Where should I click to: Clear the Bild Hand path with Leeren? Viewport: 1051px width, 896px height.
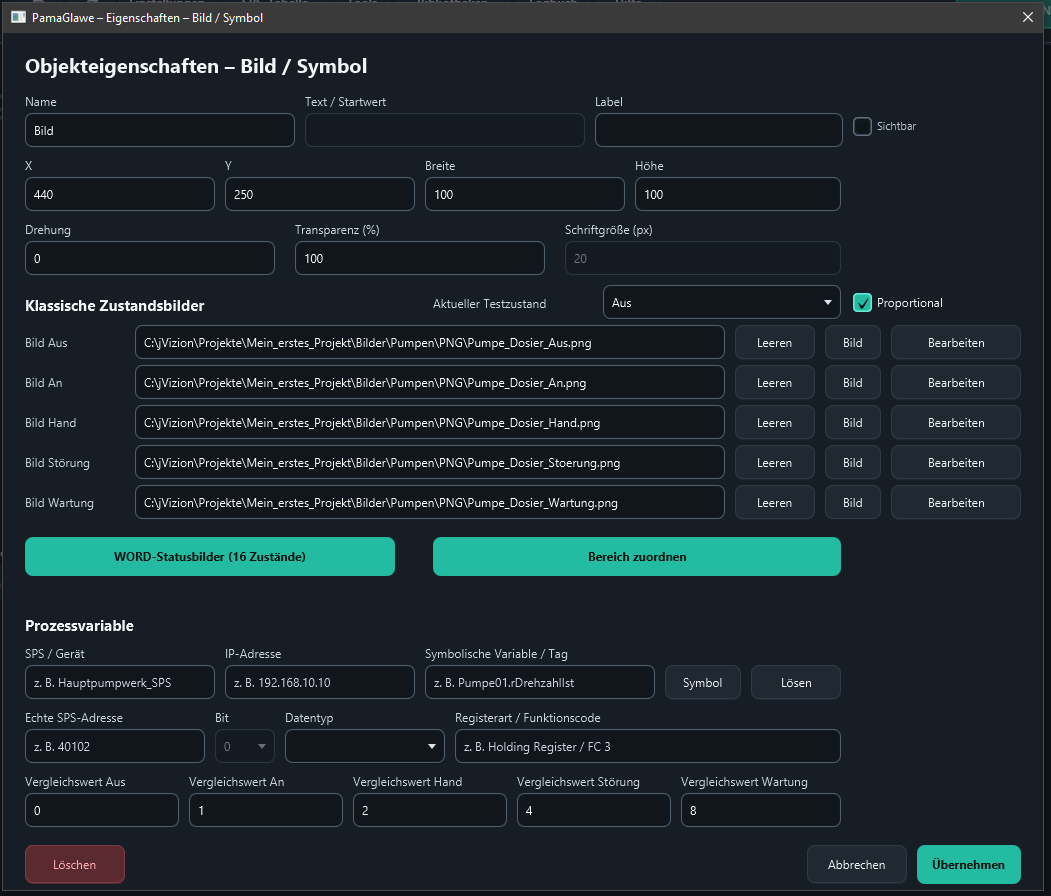775,423
